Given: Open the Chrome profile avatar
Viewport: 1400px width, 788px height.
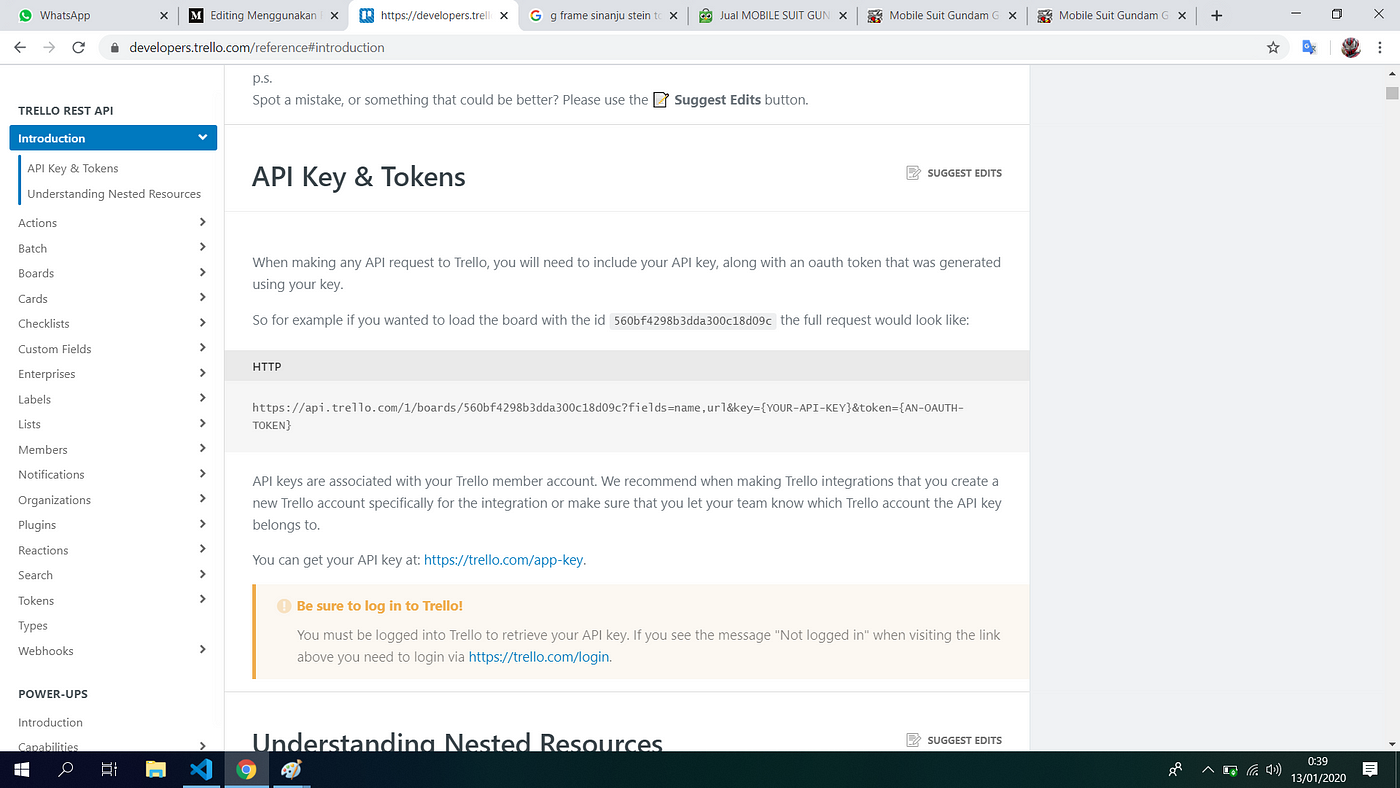Looking at the screenshot, I should (1351, 47).
